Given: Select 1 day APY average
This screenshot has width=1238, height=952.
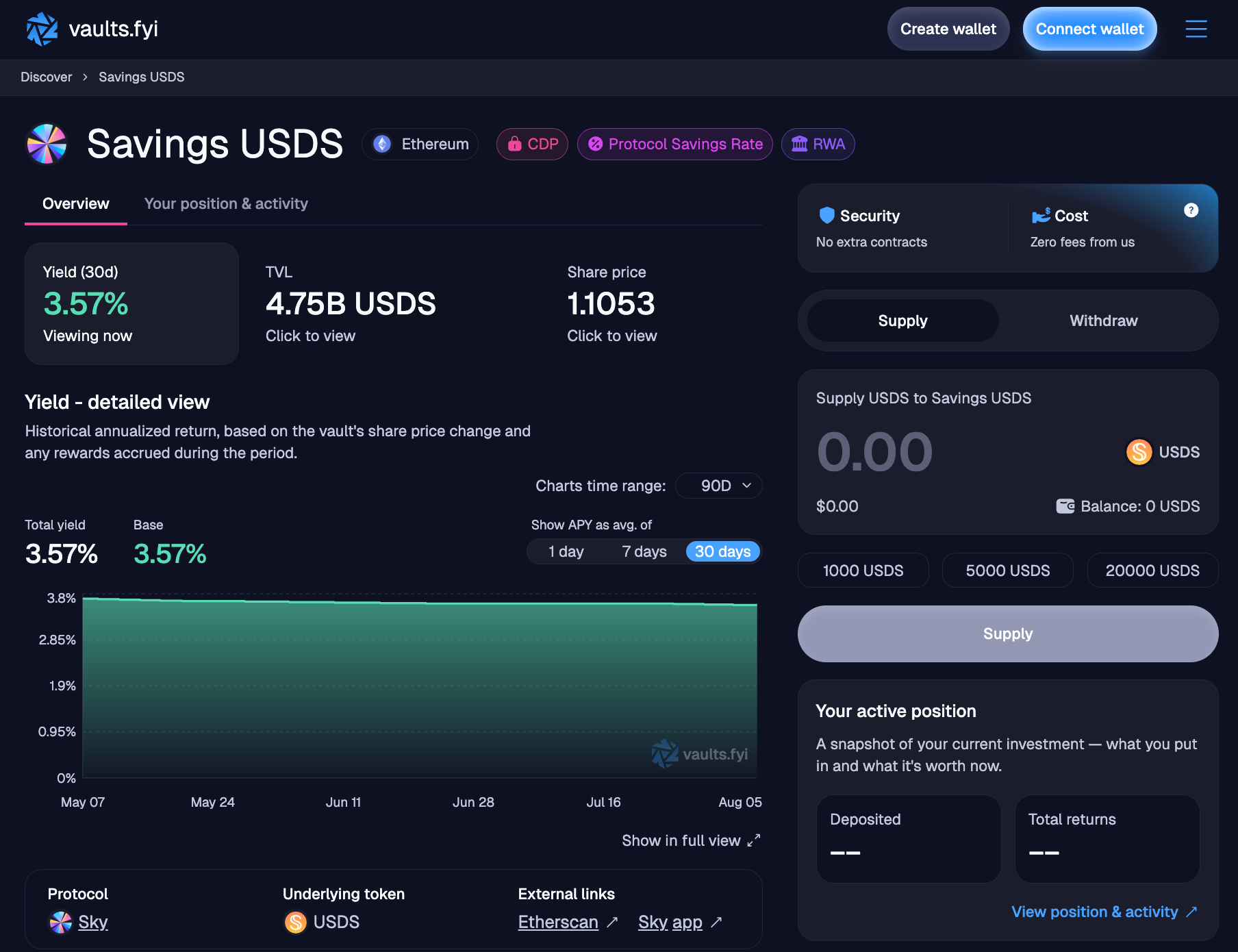Looking at the screenshot, I should pyautogui.click(x=566, y=551).
